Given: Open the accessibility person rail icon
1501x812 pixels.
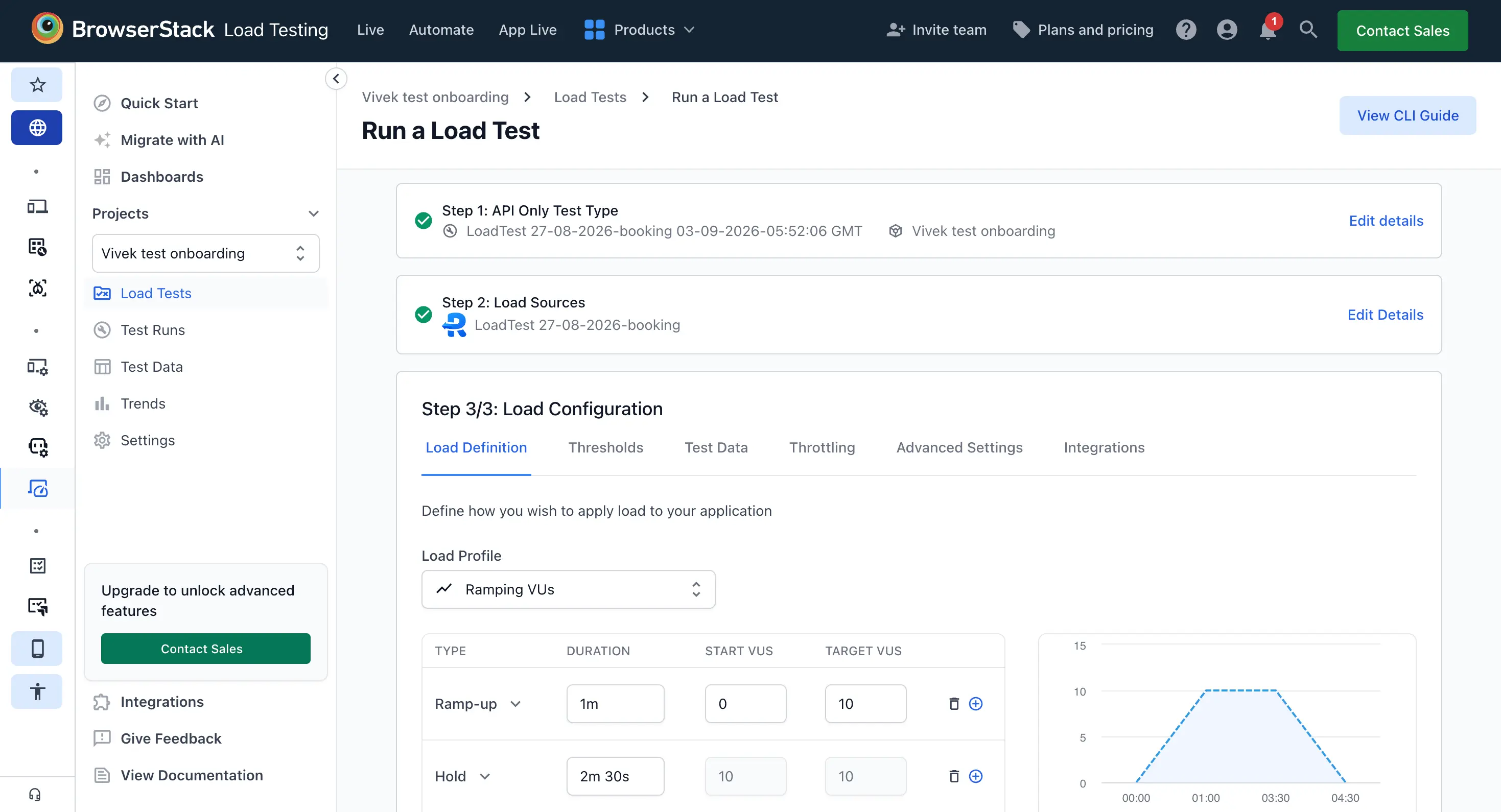Looking at the screenshot, I should pos(37,691).
